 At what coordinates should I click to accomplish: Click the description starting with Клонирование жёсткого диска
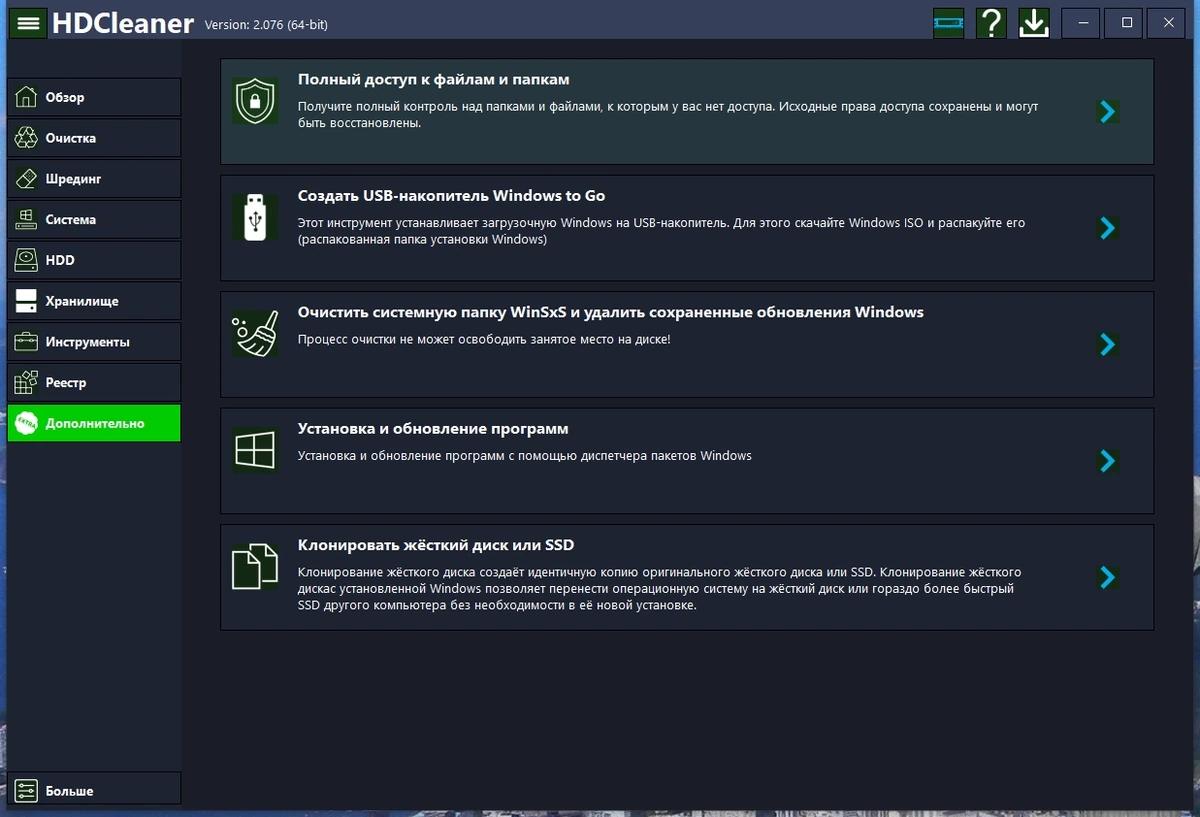point(660,589)
